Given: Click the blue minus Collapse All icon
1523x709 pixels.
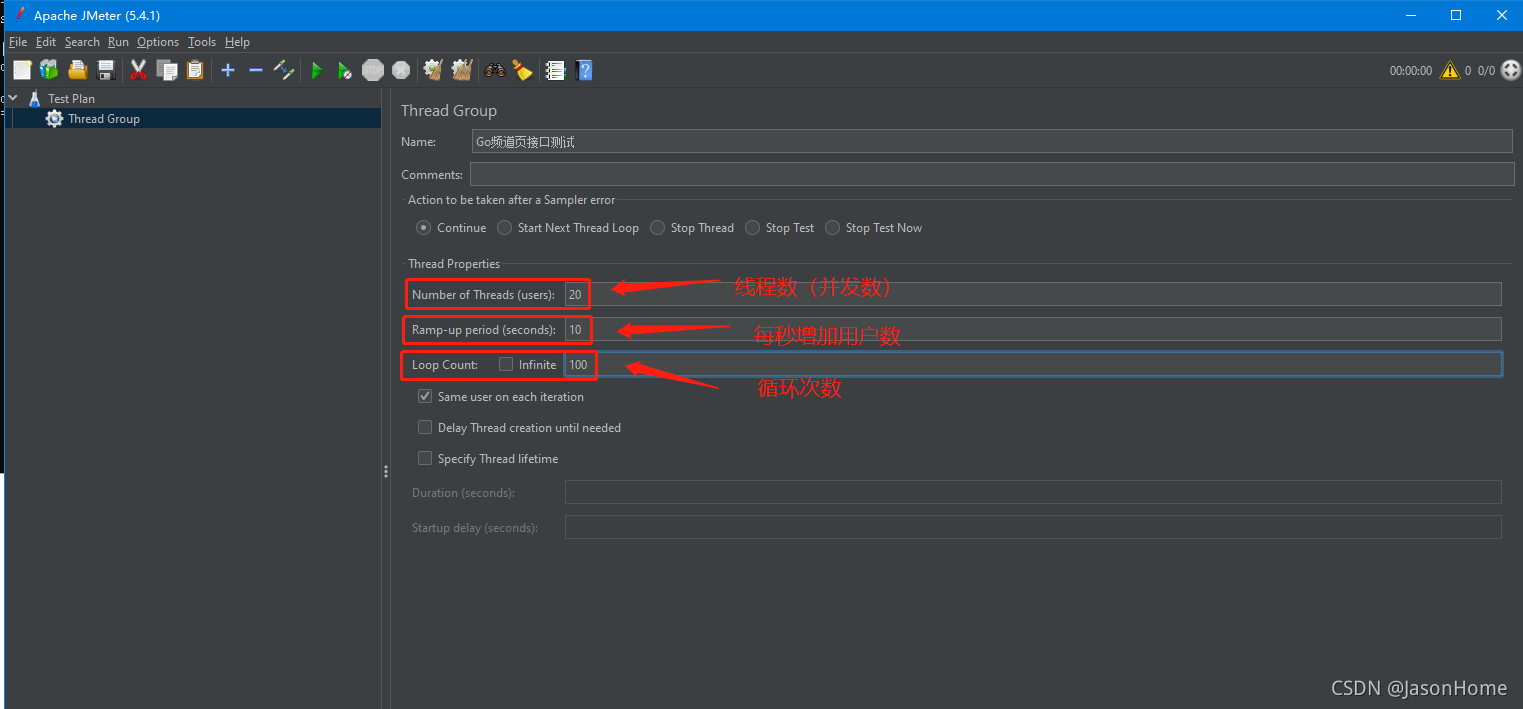Looking at the screenshot, I should [x=255, y=70].
